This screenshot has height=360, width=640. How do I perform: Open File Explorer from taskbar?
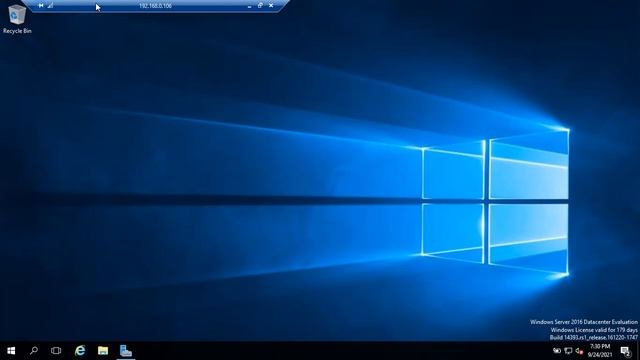point(103,351)
